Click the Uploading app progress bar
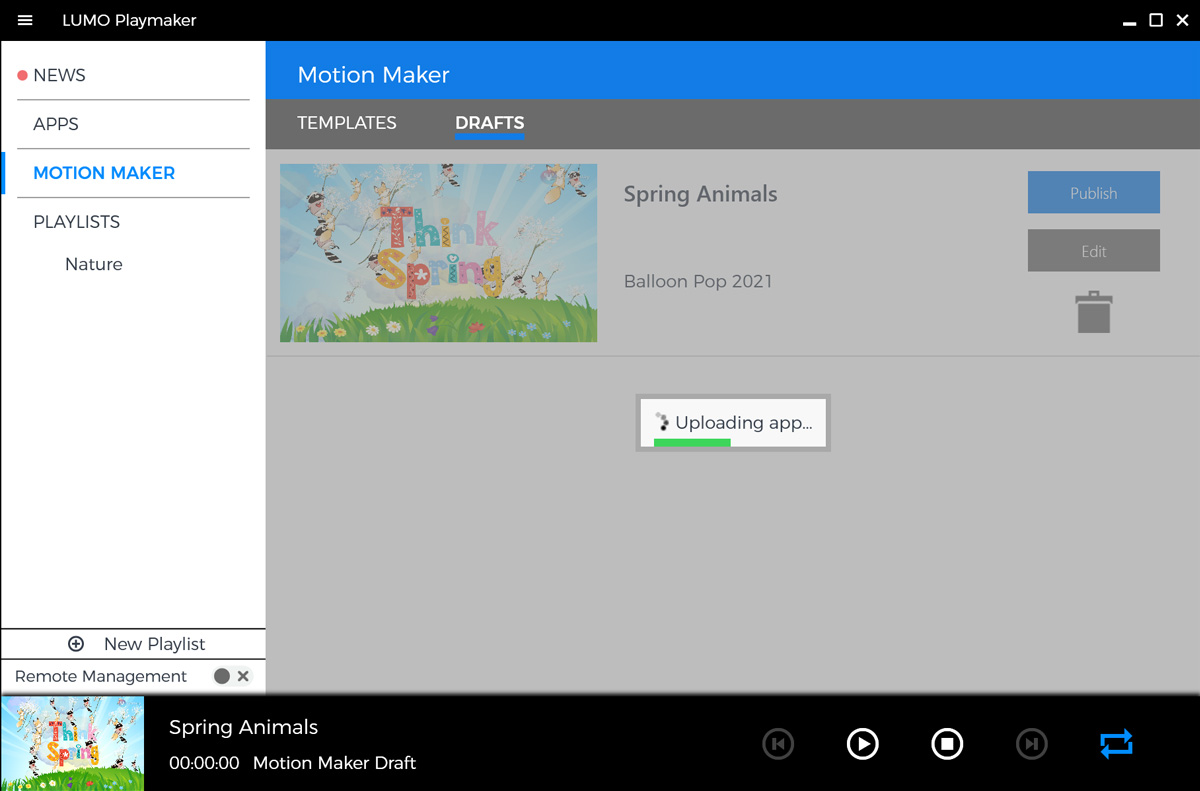The width and height of the screenshot is (1200, 791). (692, 442)
